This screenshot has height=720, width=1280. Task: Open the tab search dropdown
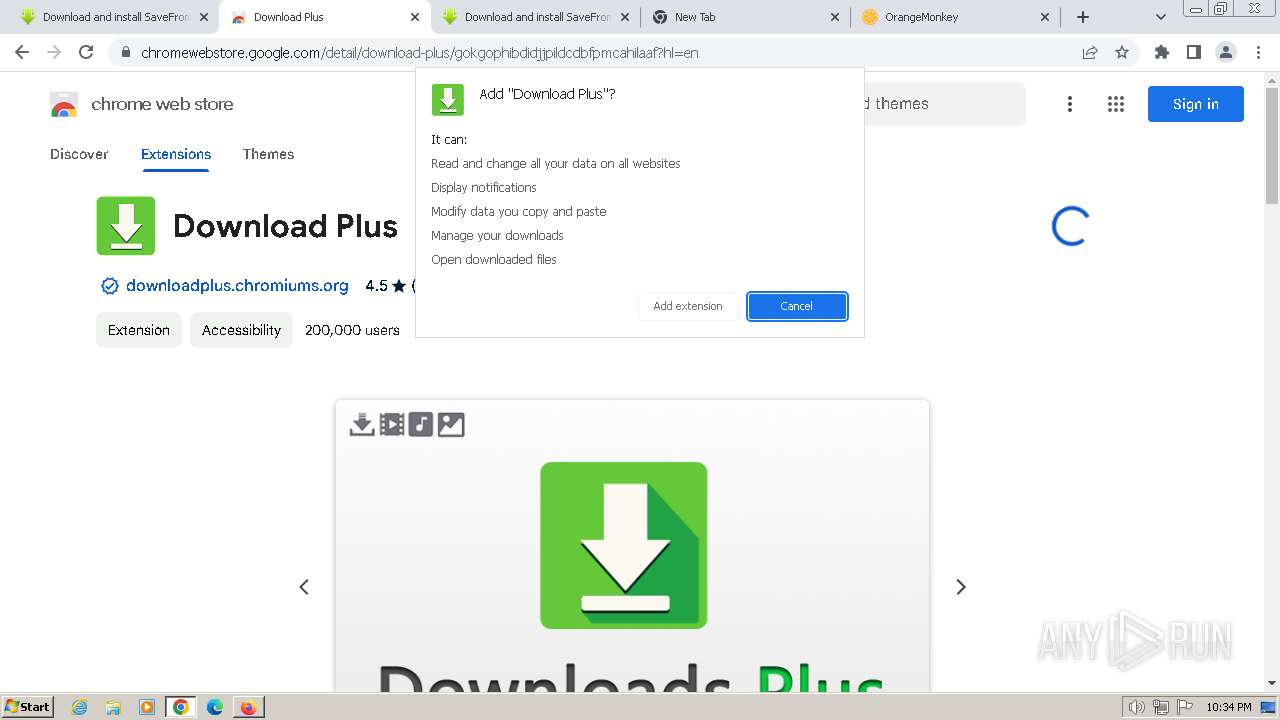pos(1161,17)
